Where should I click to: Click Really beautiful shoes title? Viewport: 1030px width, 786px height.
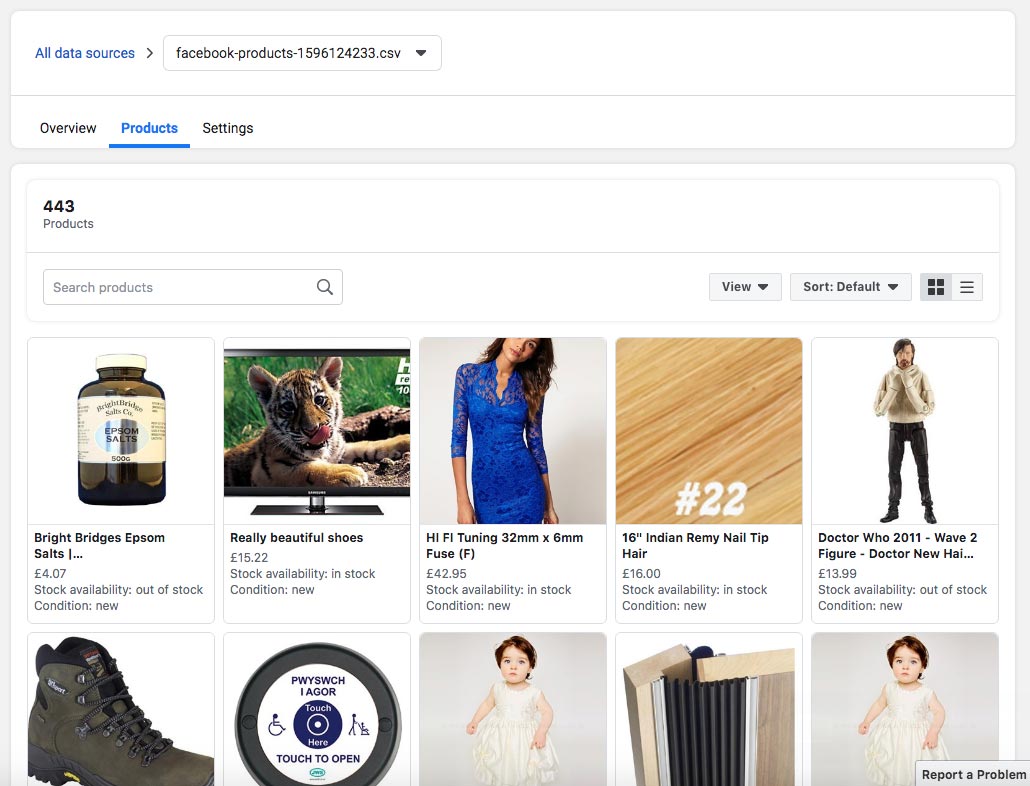[296, 538]
